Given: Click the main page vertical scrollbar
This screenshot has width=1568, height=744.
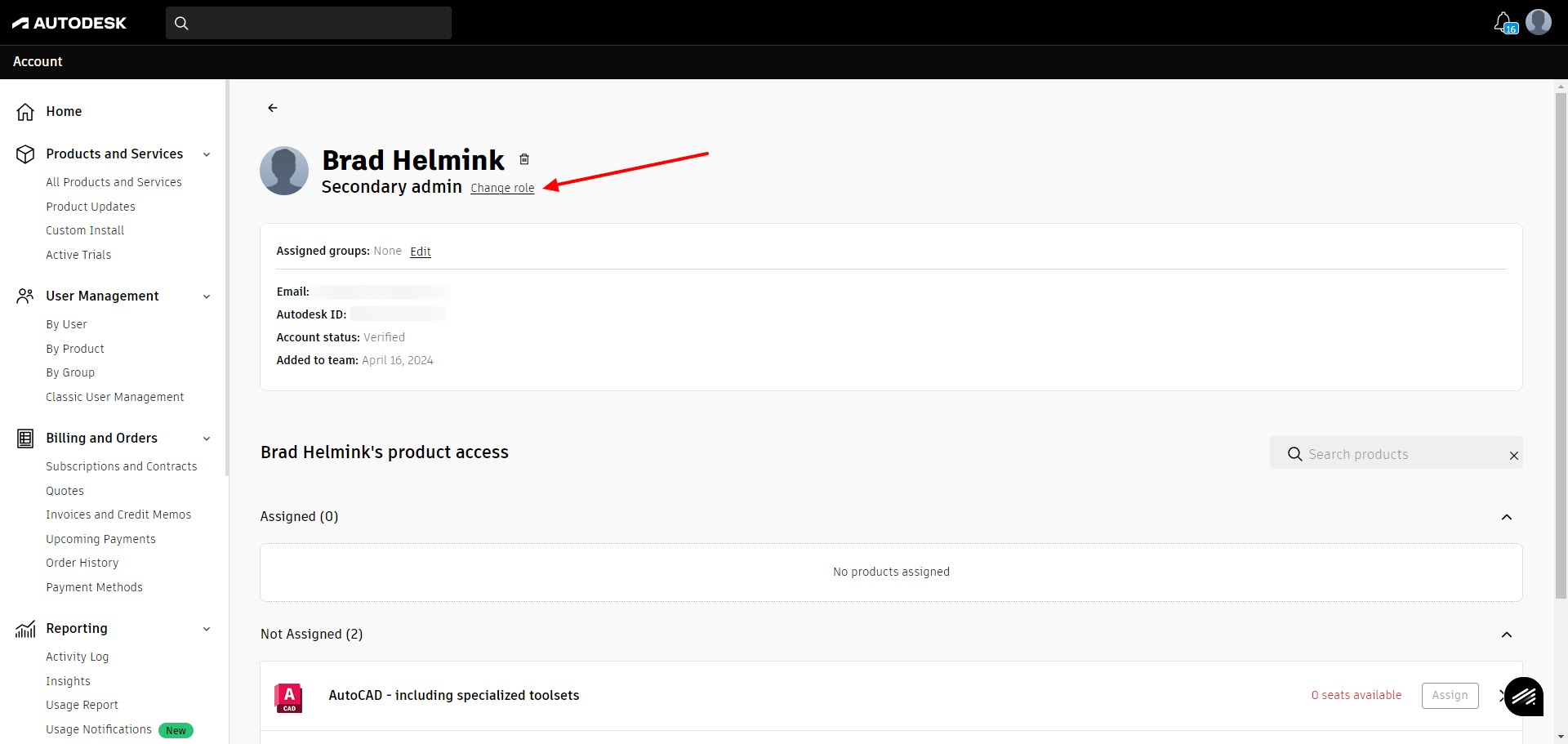Looking at the screenshot, I should click(1561, 345).
